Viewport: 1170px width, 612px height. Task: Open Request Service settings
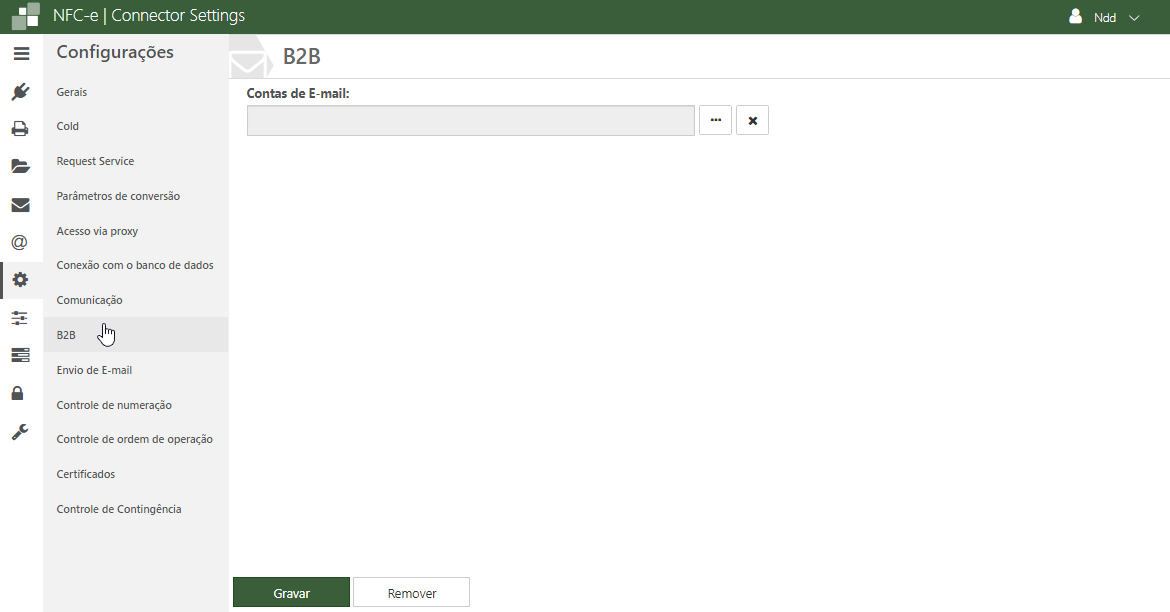(x=96, y=161)
